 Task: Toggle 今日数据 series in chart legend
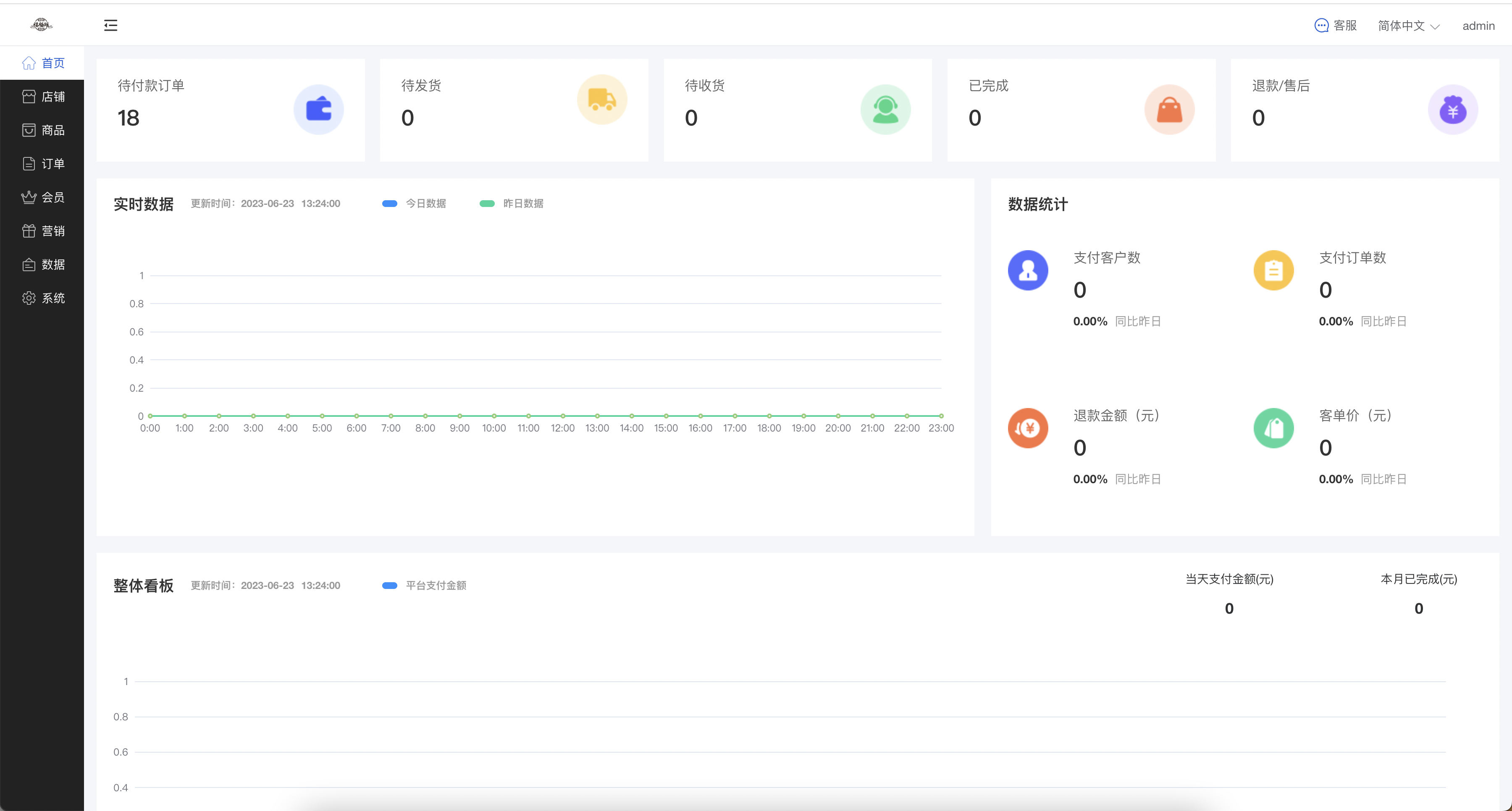pos(414,204)
